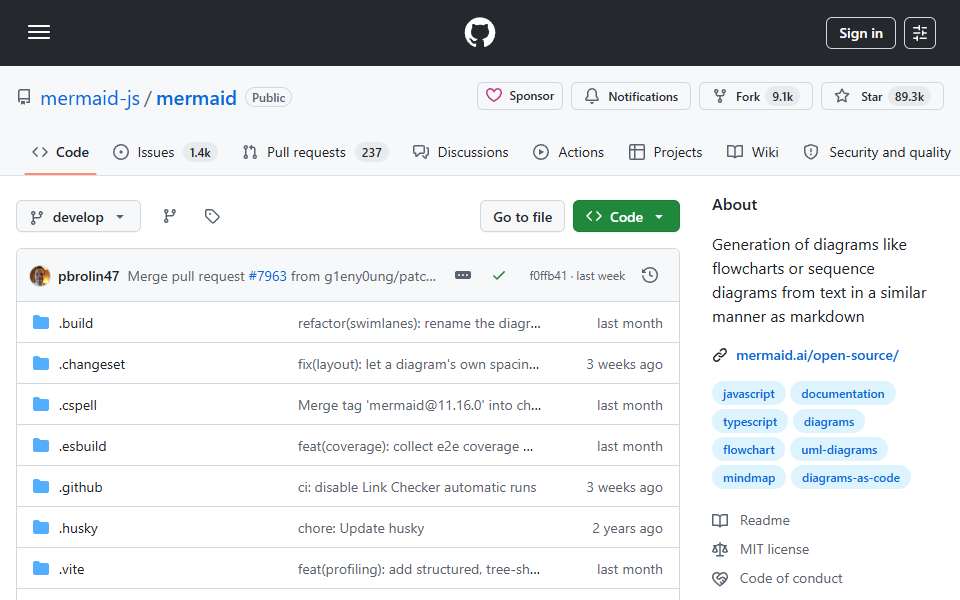Select the javascript topic tag
Screen dimensions: 960x600
tap(748, 394)
